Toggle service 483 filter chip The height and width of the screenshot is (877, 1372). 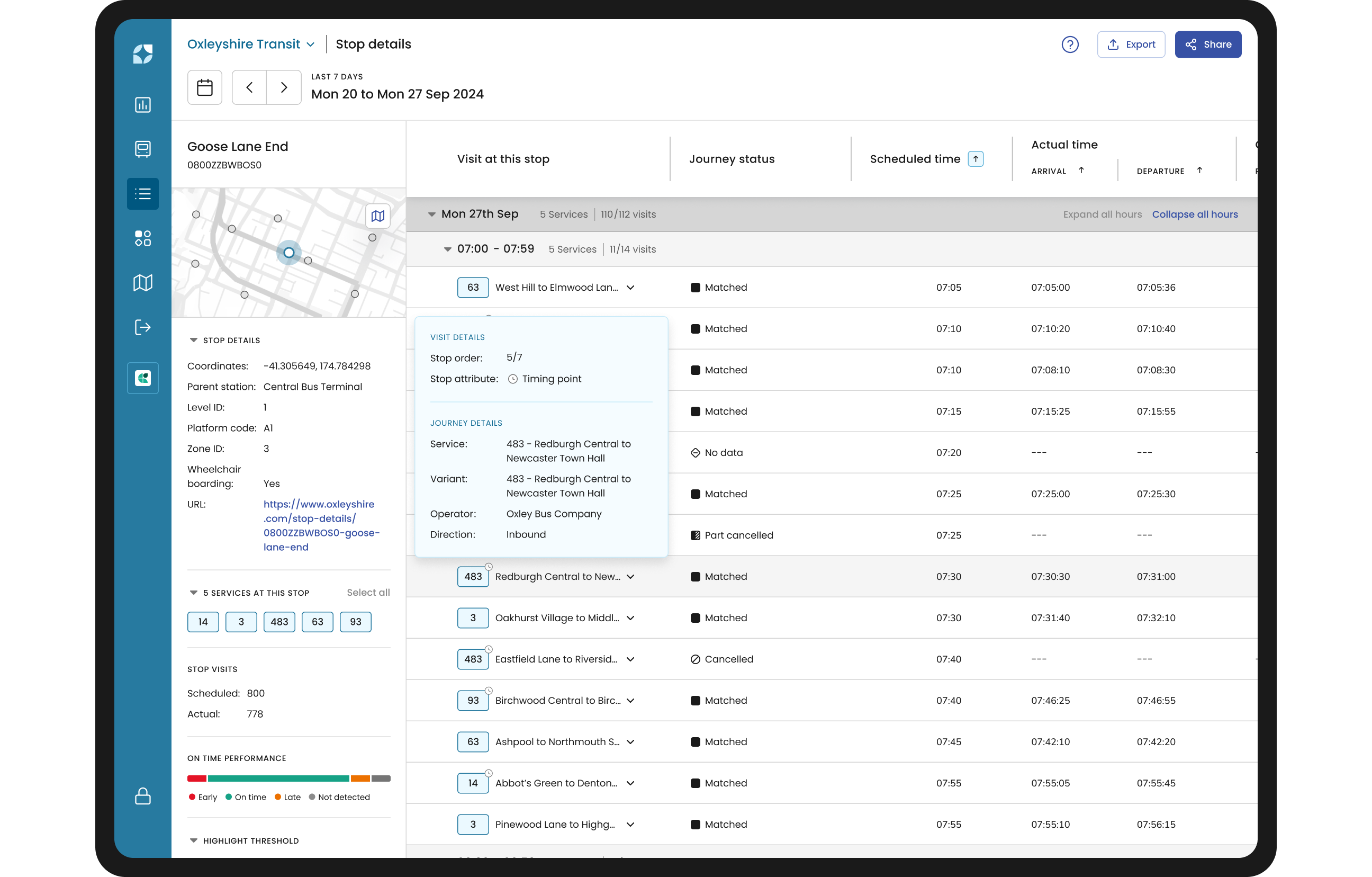click(279, 622)
